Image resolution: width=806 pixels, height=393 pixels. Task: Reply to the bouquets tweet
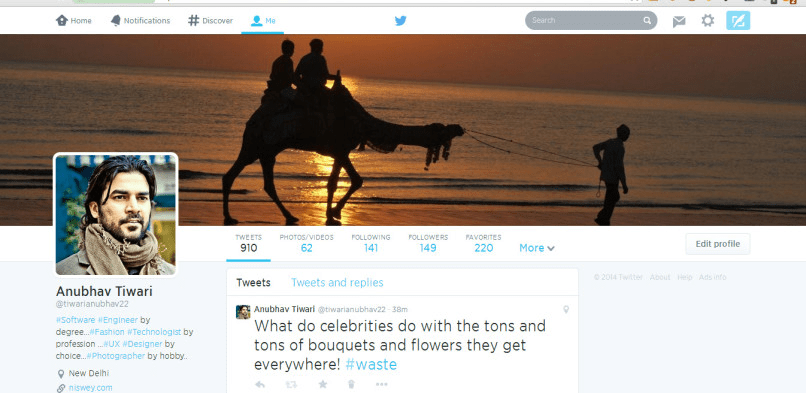tap(260, 384)
